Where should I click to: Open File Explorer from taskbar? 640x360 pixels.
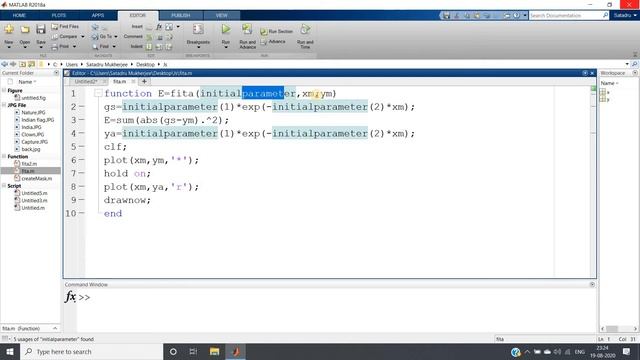click(214, 352)
